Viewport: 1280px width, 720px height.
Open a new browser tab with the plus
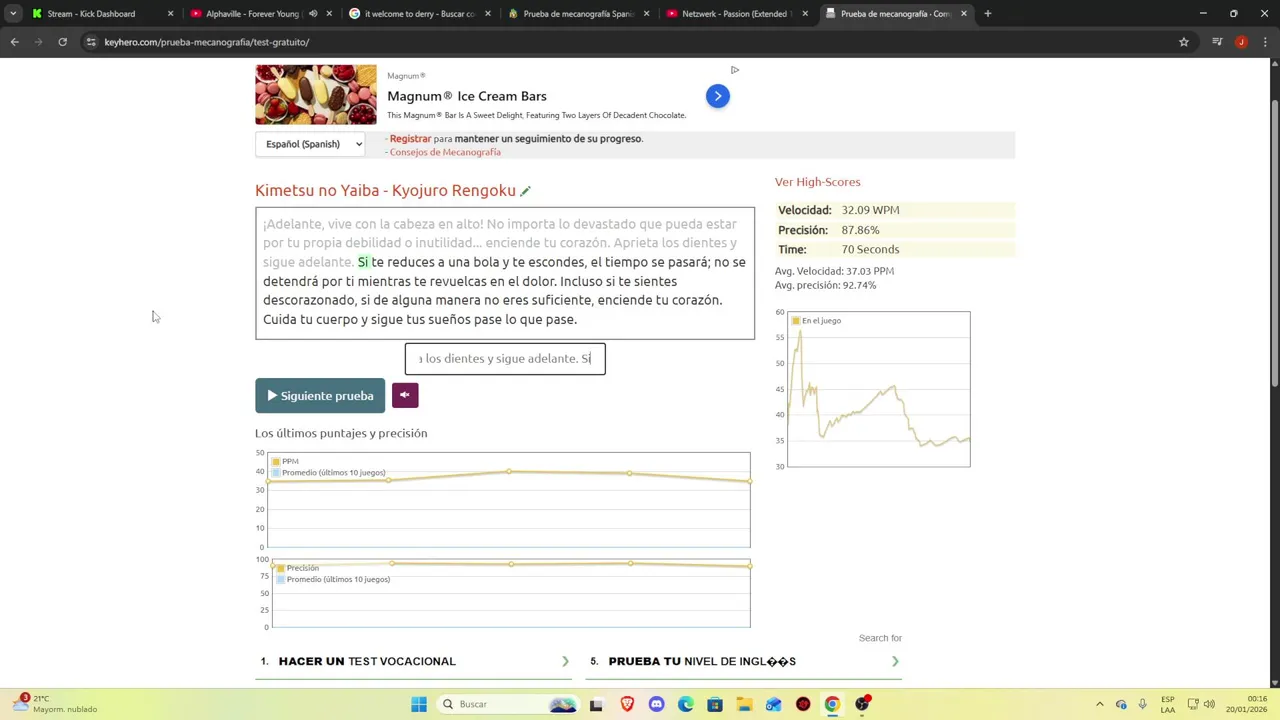click(987, 14)
